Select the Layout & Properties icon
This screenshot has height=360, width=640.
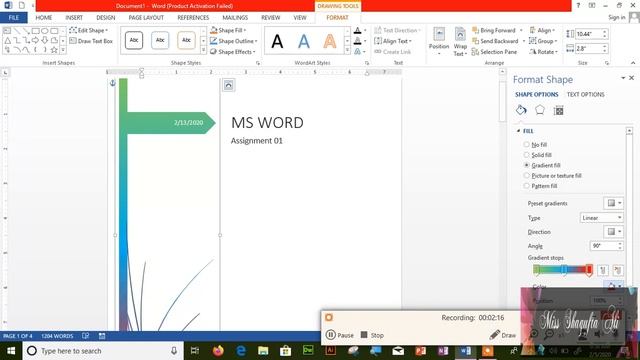[558, 110]
